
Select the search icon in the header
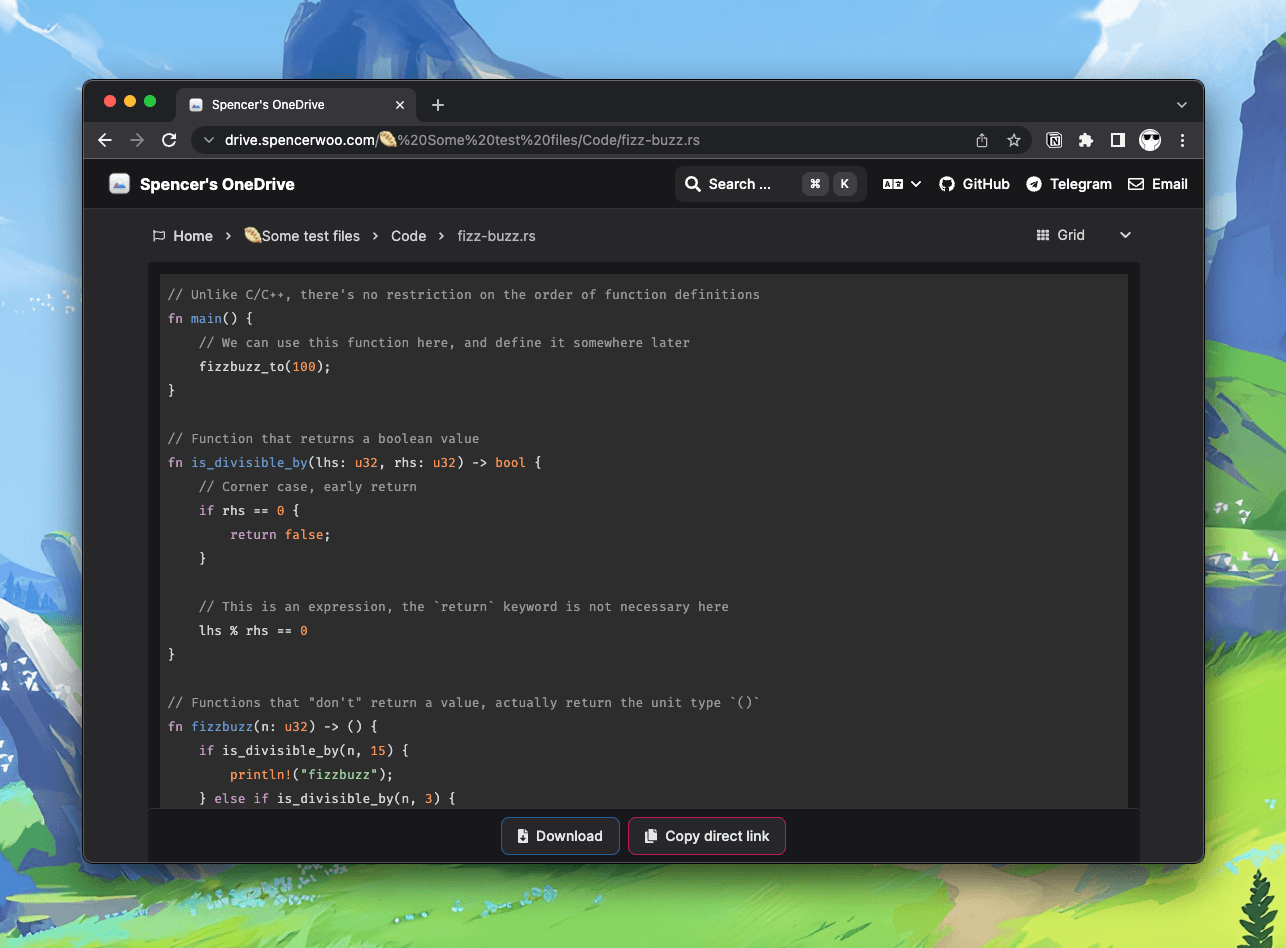tap(693, 184)
